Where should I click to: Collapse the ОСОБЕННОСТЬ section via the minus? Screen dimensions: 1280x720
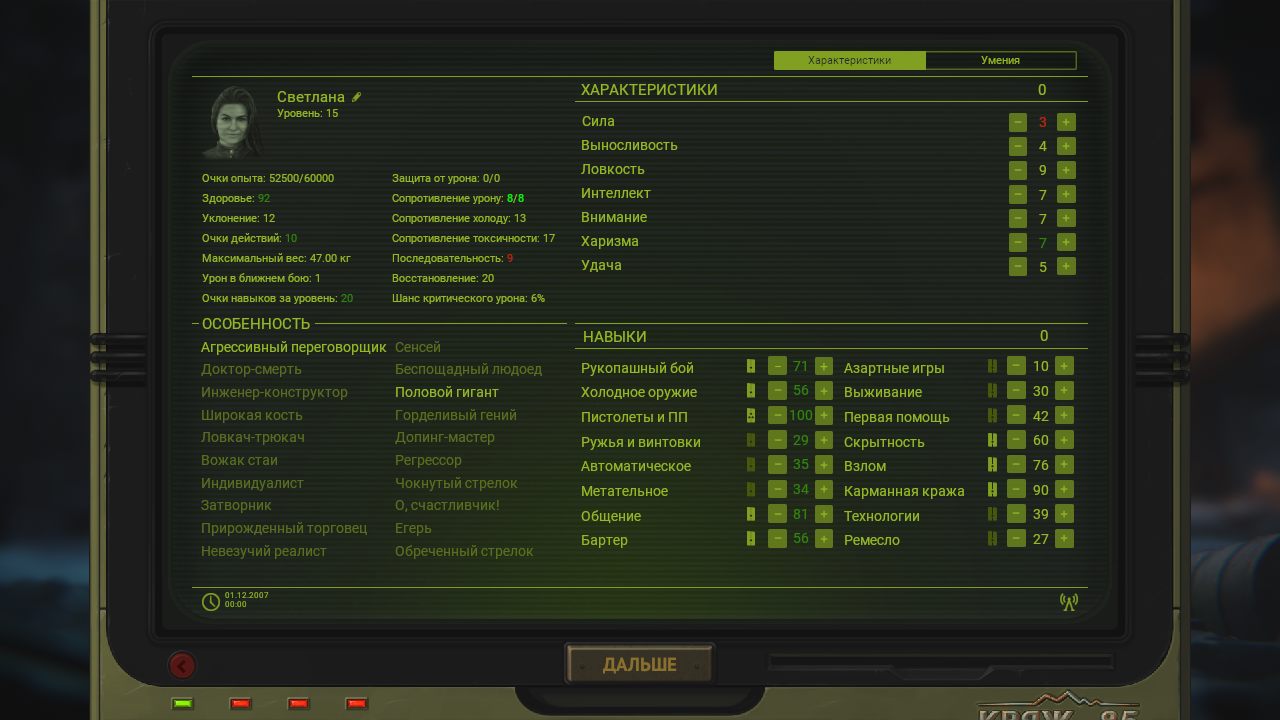(x=196, y=323)
